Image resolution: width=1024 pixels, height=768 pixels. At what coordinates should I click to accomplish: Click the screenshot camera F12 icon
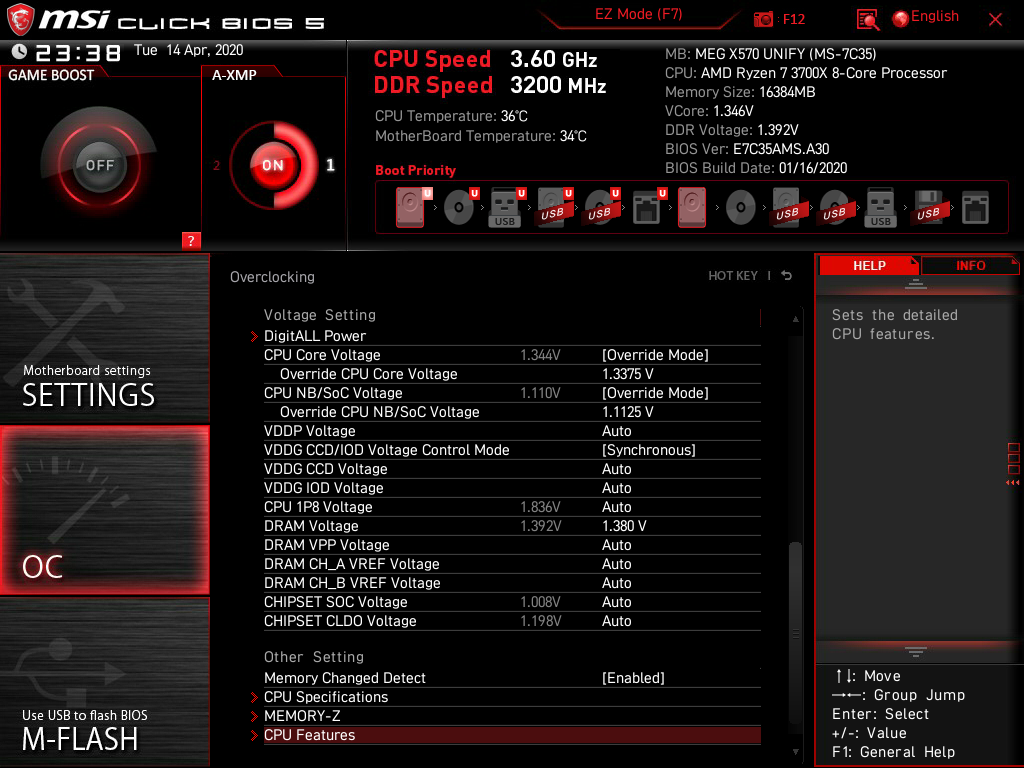[764, 19]
